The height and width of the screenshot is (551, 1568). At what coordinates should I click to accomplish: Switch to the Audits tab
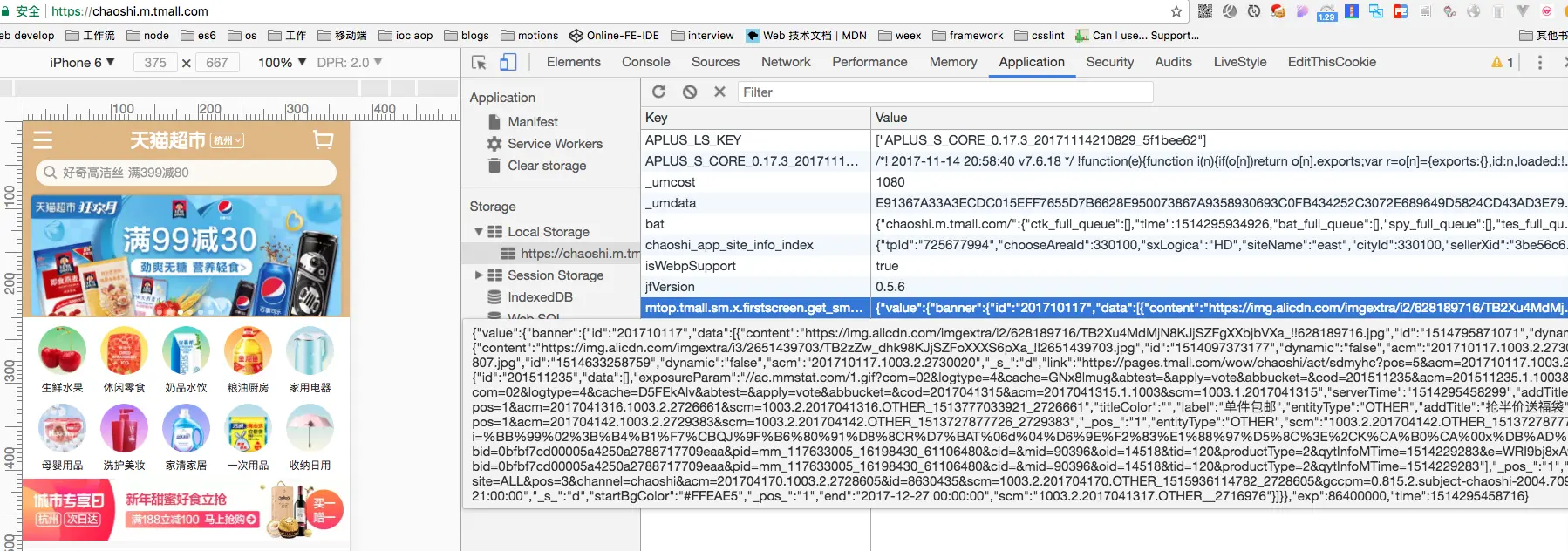(x=1173, y=62)
